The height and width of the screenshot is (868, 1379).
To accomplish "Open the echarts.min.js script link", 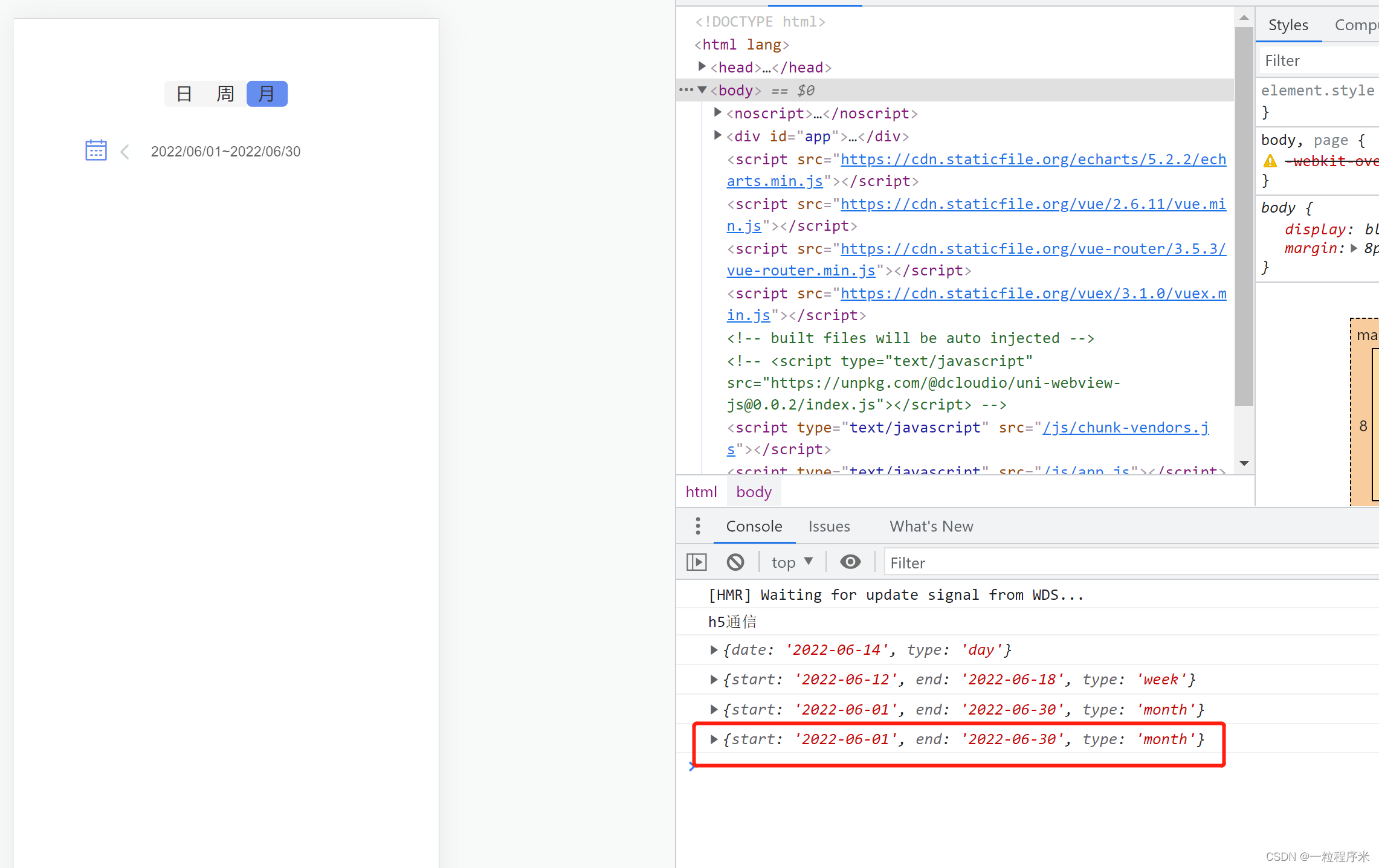I will [976, 170].
